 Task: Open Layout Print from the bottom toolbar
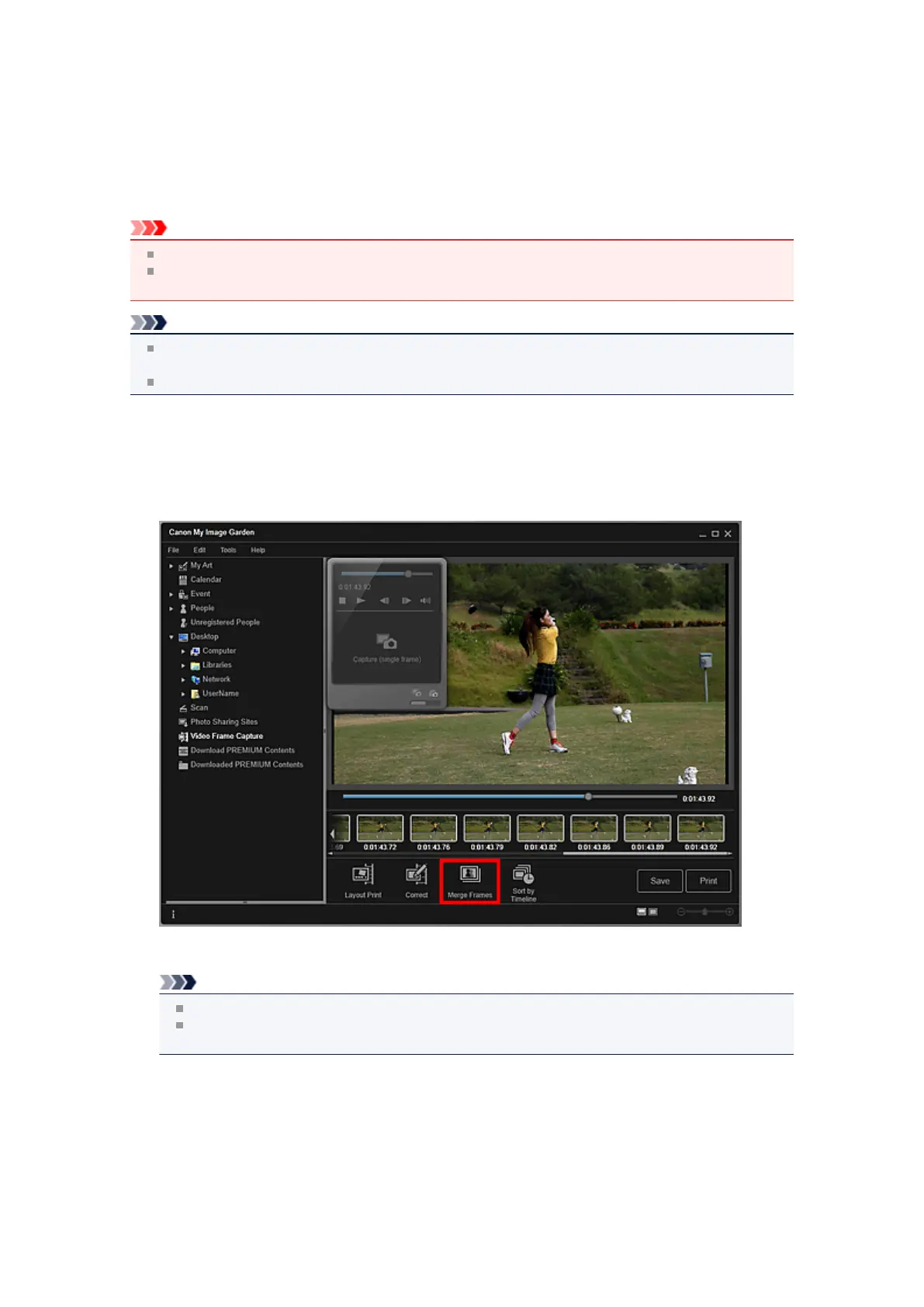[363, 880]
